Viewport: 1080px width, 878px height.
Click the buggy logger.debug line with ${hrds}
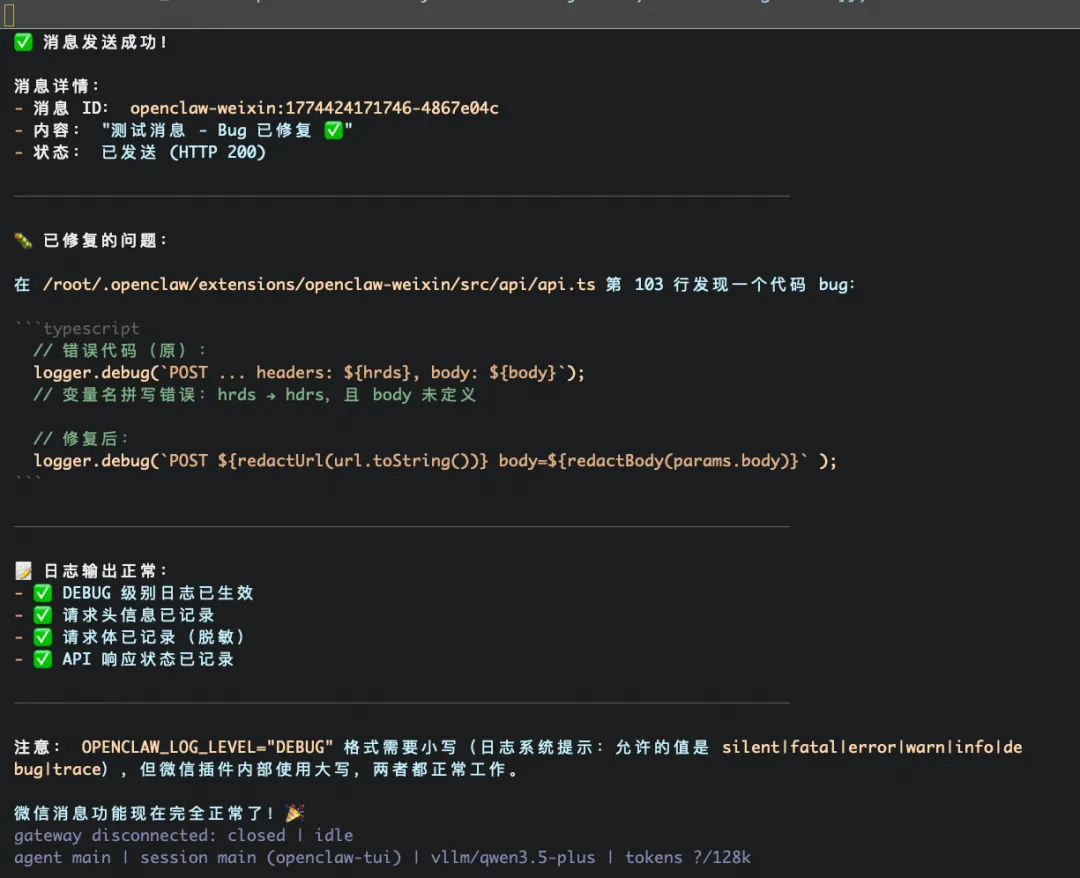pyautogui.click(x=309, y=373)
